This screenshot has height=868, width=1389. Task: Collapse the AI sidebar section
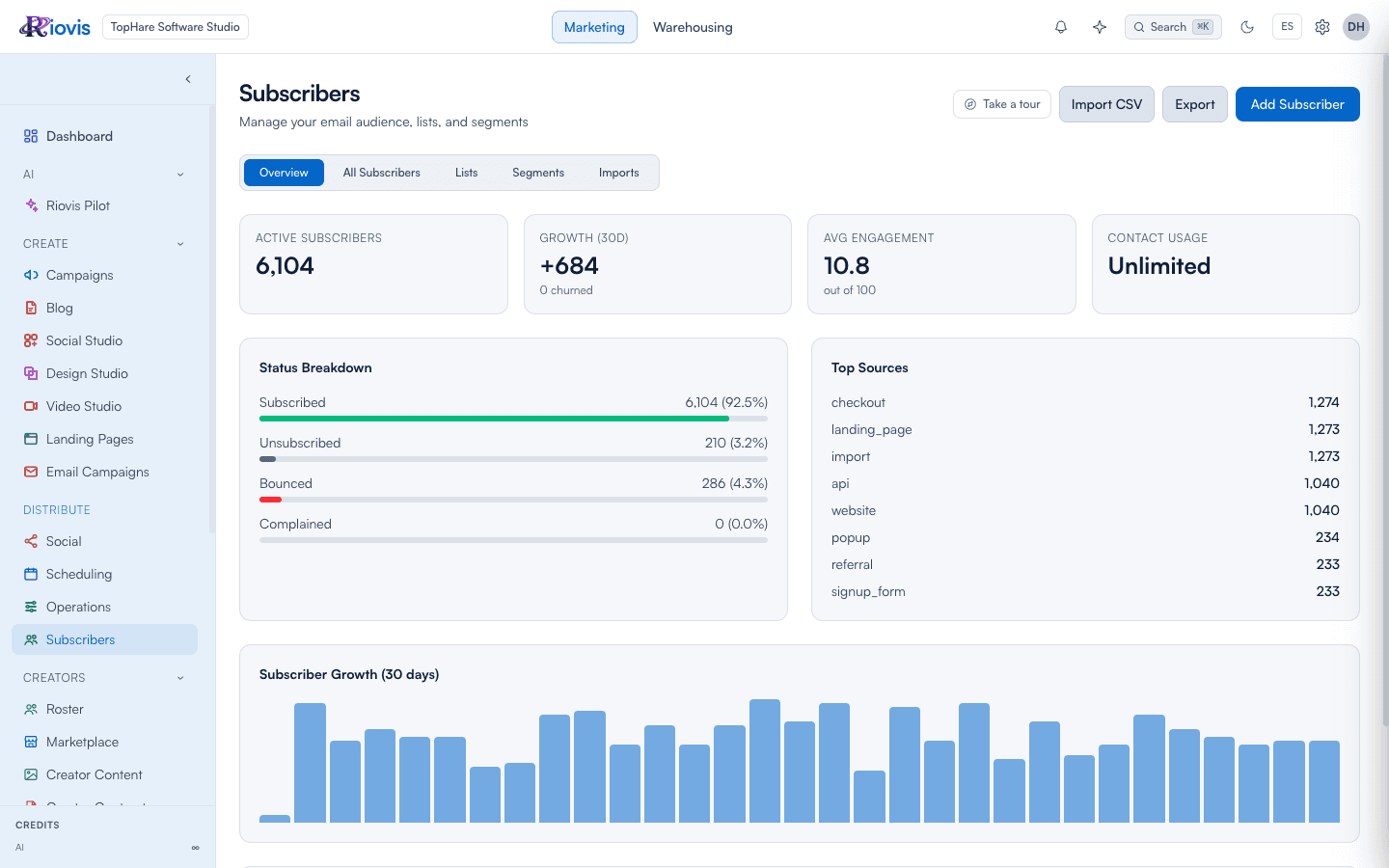180,175
